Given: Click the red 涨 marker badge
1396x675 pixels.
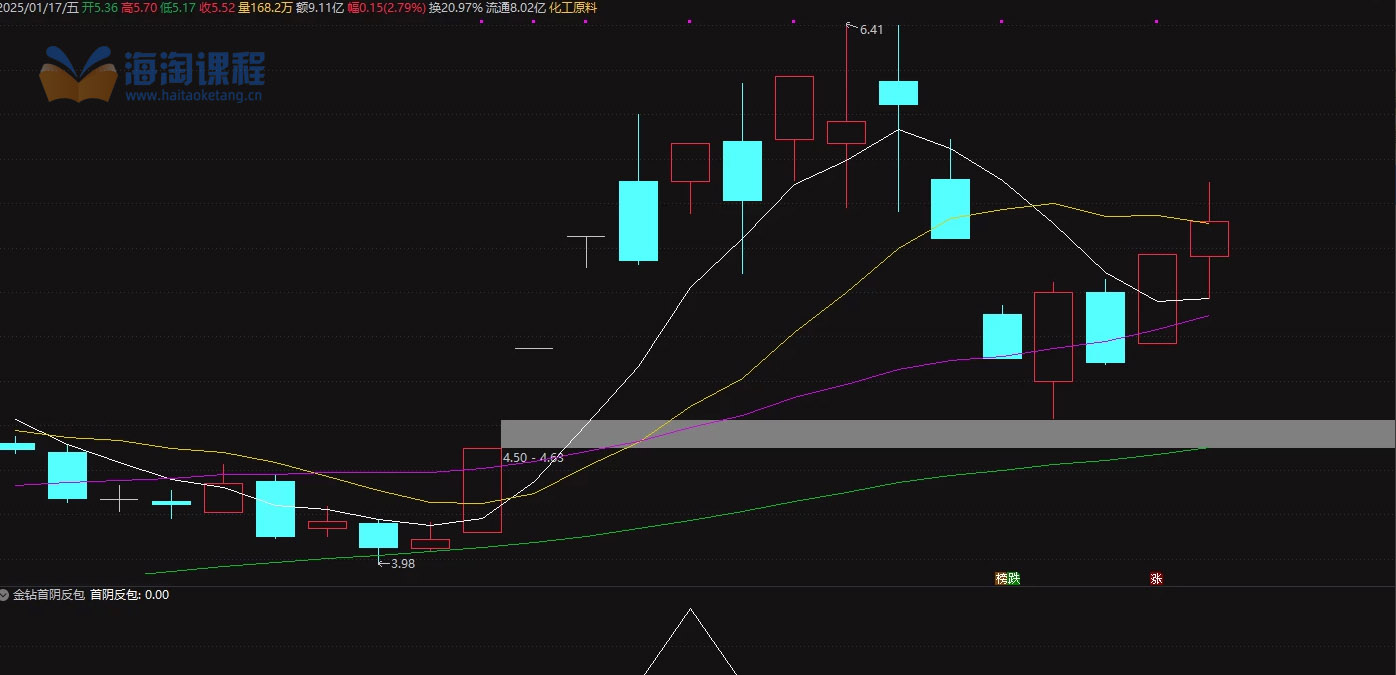Looking at the screenshot, I should (x=1156, y=578).
